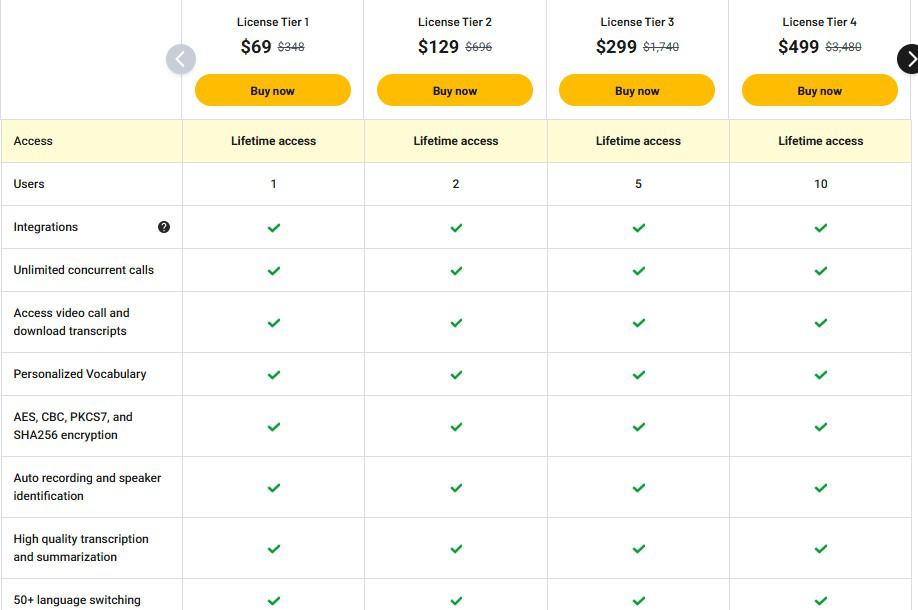Click Tier 3 Personalized Vocabulary checkmark
The height and width of the screenshot is (610, 918).
click(638, 375)
